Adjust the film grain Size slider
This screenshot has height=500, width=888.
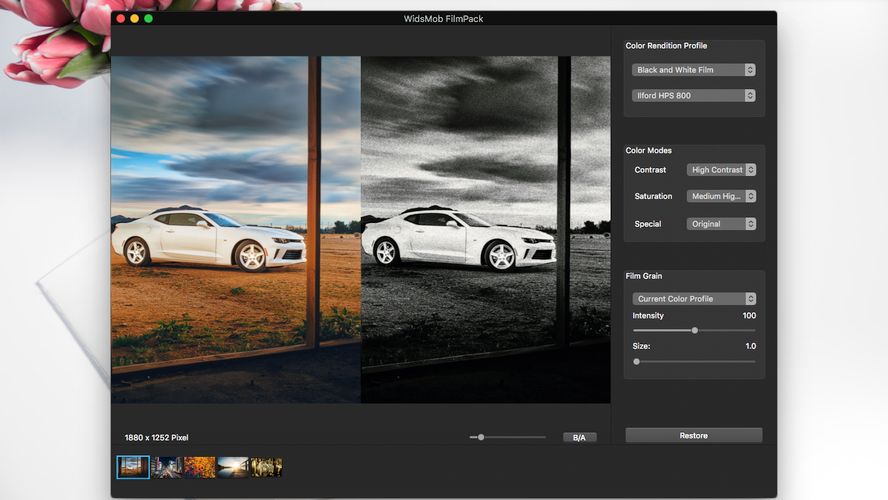tap(694, 361)
